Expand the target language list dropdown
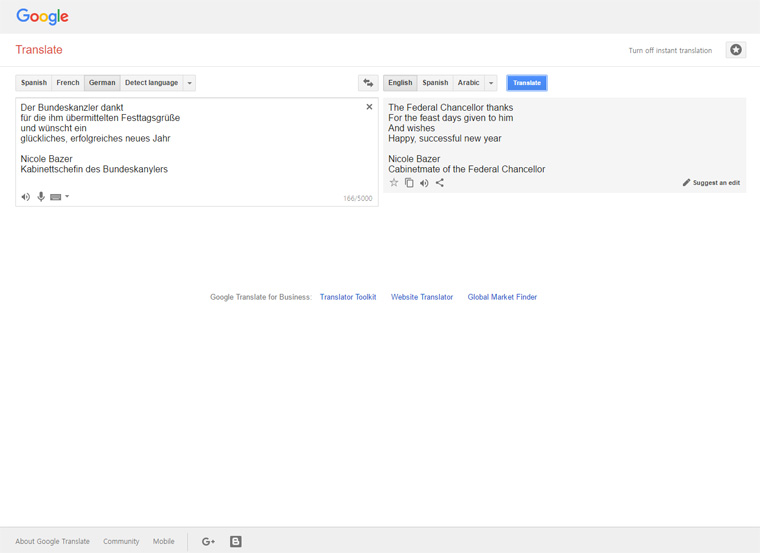Viewport: 760px width, 553px height. pos(491,83)
